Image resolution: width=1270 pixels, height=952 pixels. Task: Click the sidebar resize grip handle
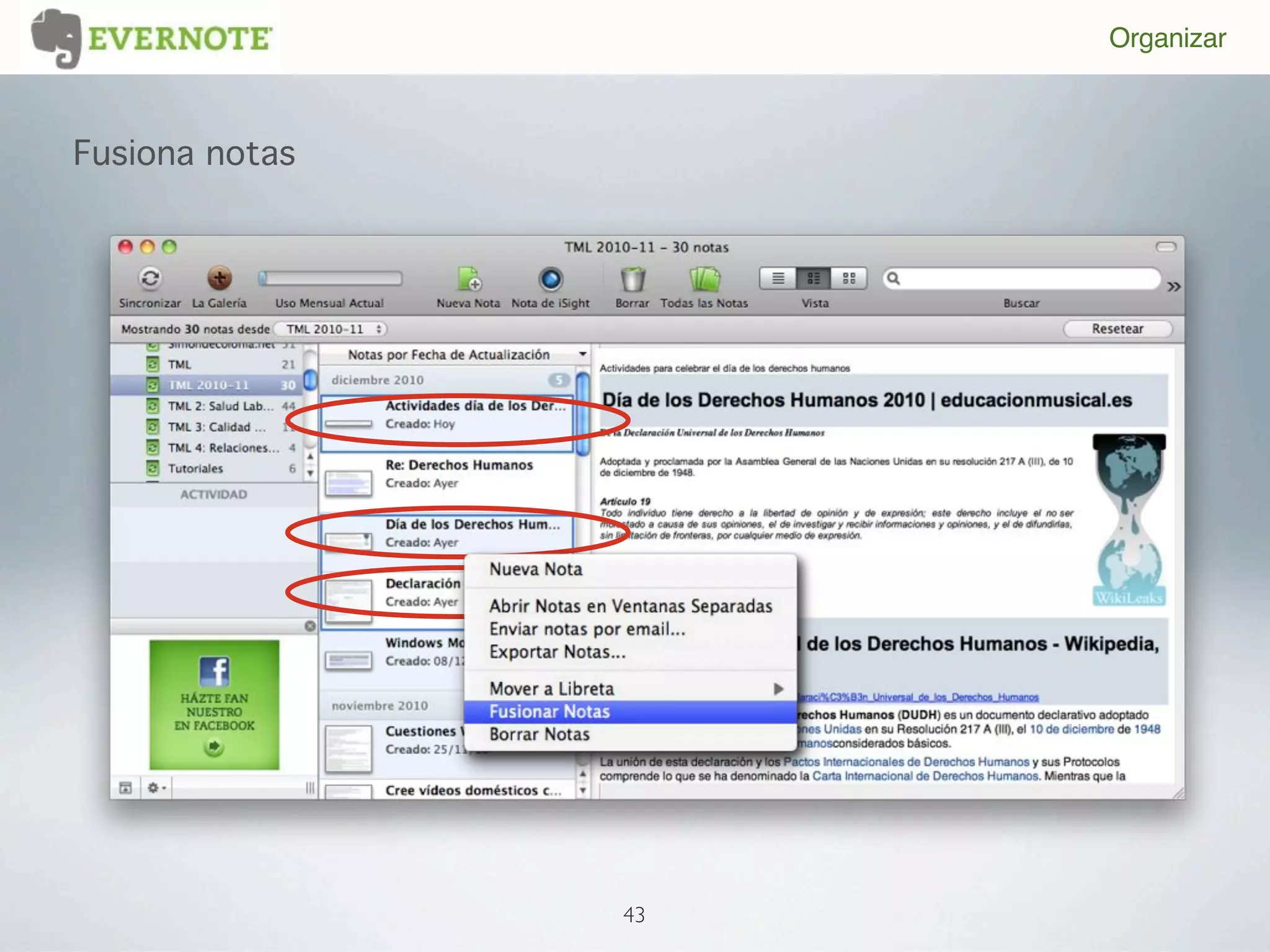click(x=310, y=788)
